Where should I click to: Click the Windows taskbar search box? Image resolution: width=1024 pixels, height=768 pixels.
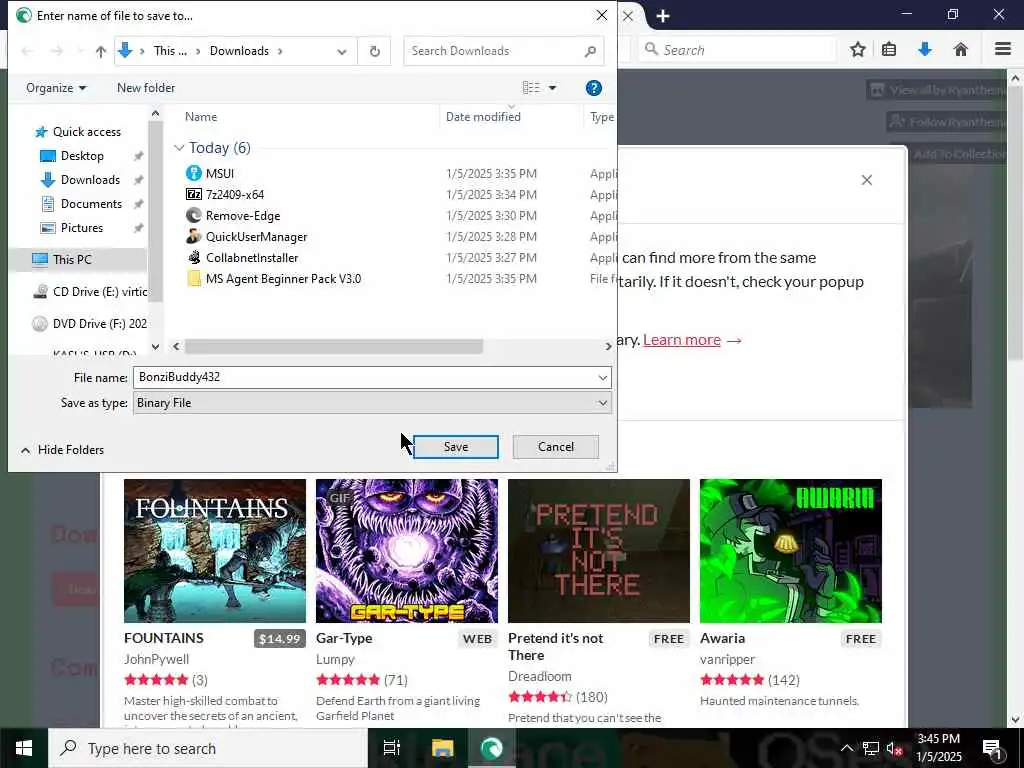click(x=208, y=748)
